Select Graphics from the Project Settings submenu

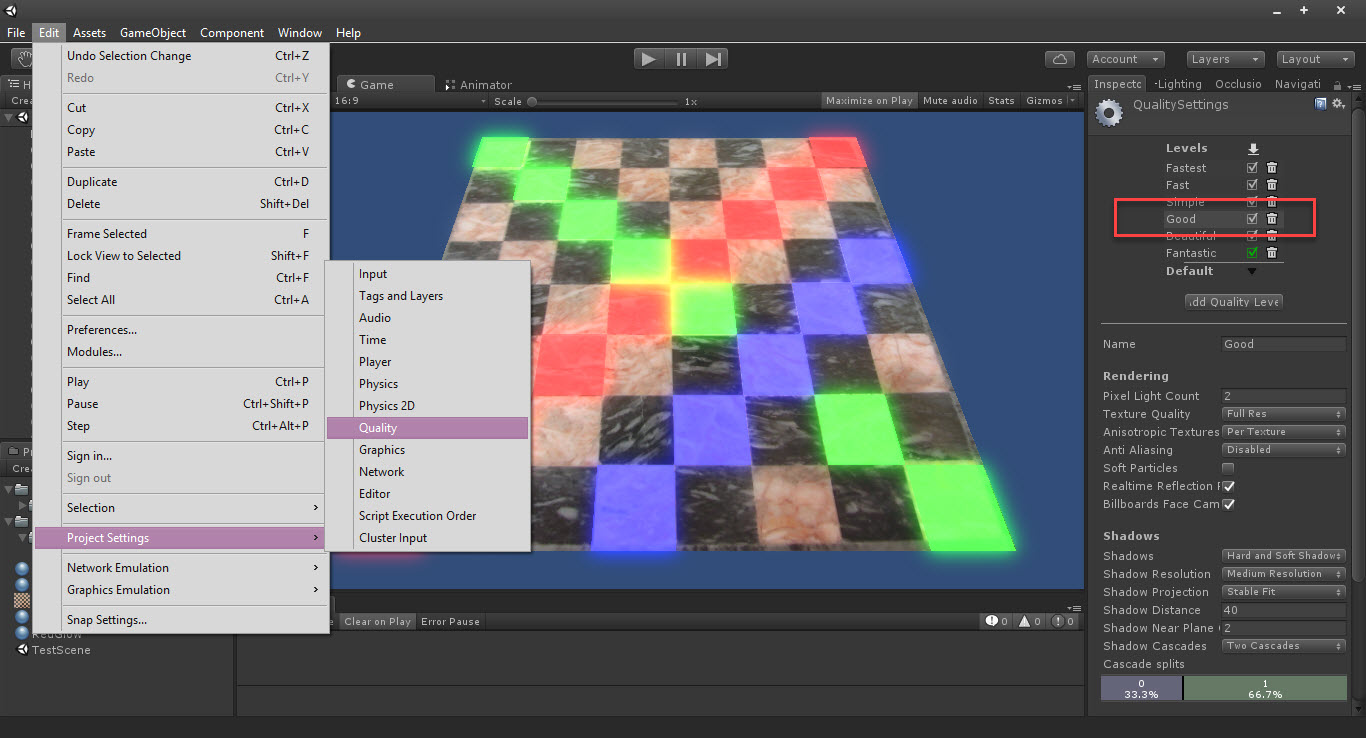click(x=382, y=450)
